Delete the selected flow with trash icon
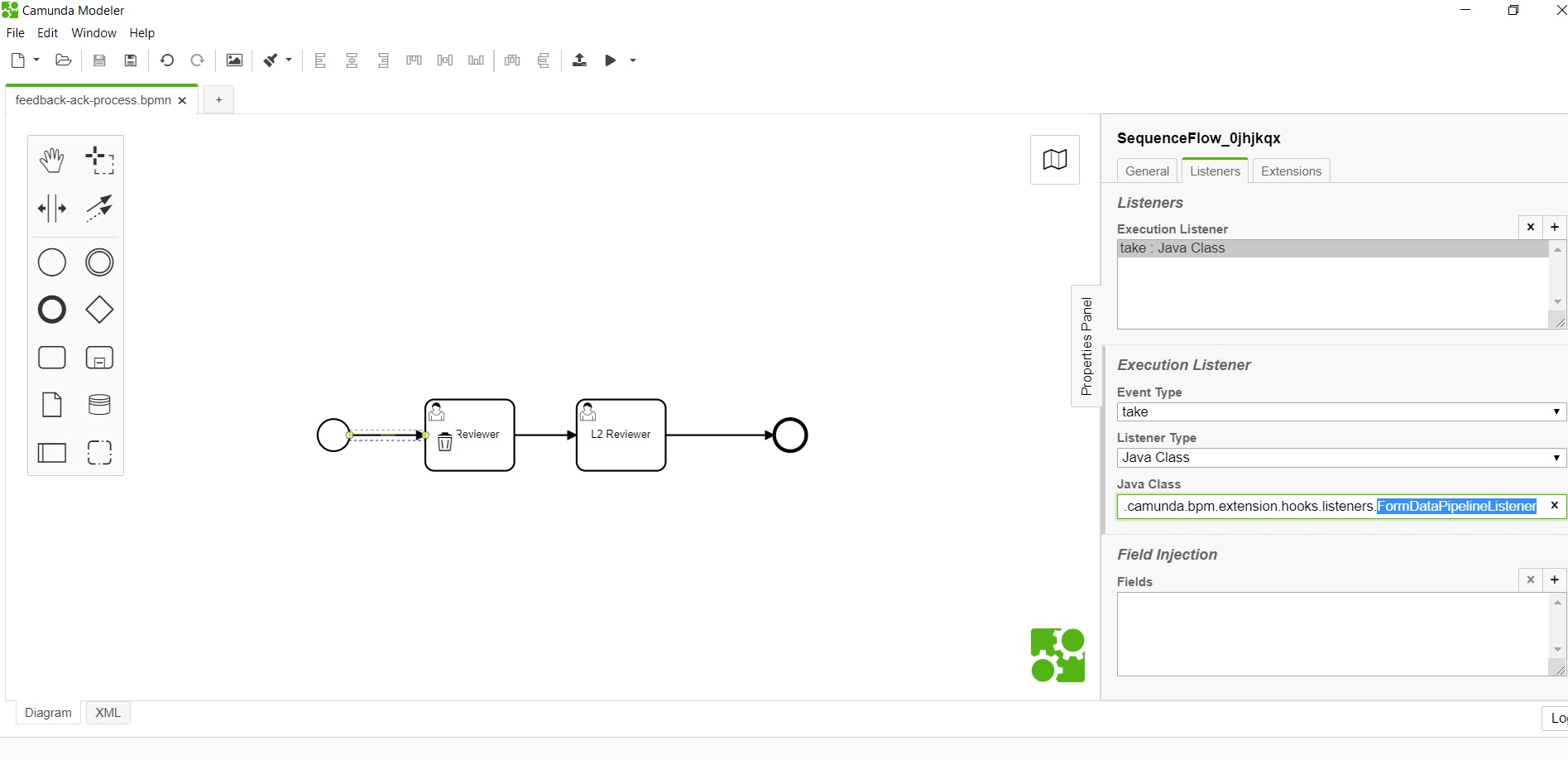This screenshot has width=1568, height=760. [x=445, y=442]
